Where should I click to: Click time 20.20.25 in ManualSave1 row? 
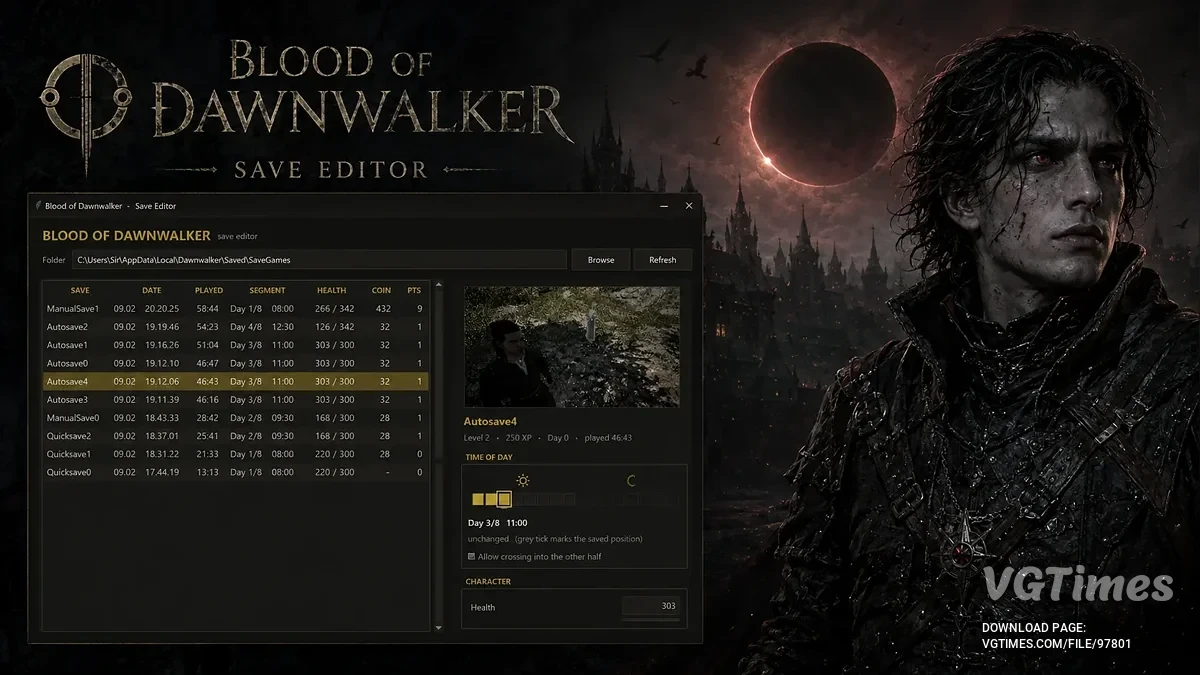tap(161, 309)
